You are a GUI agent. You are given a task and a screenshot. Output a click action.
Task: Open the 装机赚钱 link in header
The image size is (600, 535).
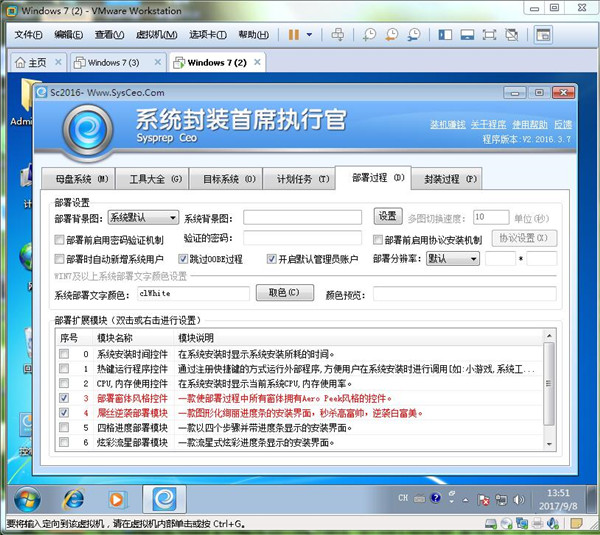pyautogui.click(x=448, y=124)
